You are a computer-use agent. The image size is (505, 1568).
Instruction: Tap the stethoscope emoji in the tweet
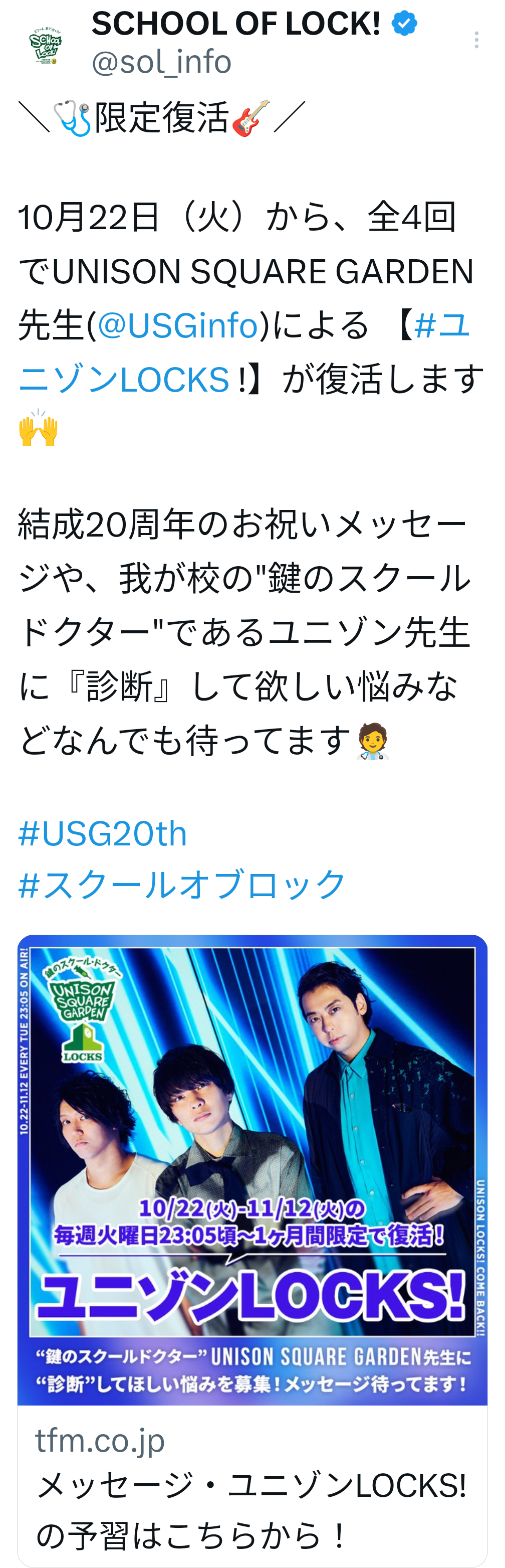tap(72, 118)
